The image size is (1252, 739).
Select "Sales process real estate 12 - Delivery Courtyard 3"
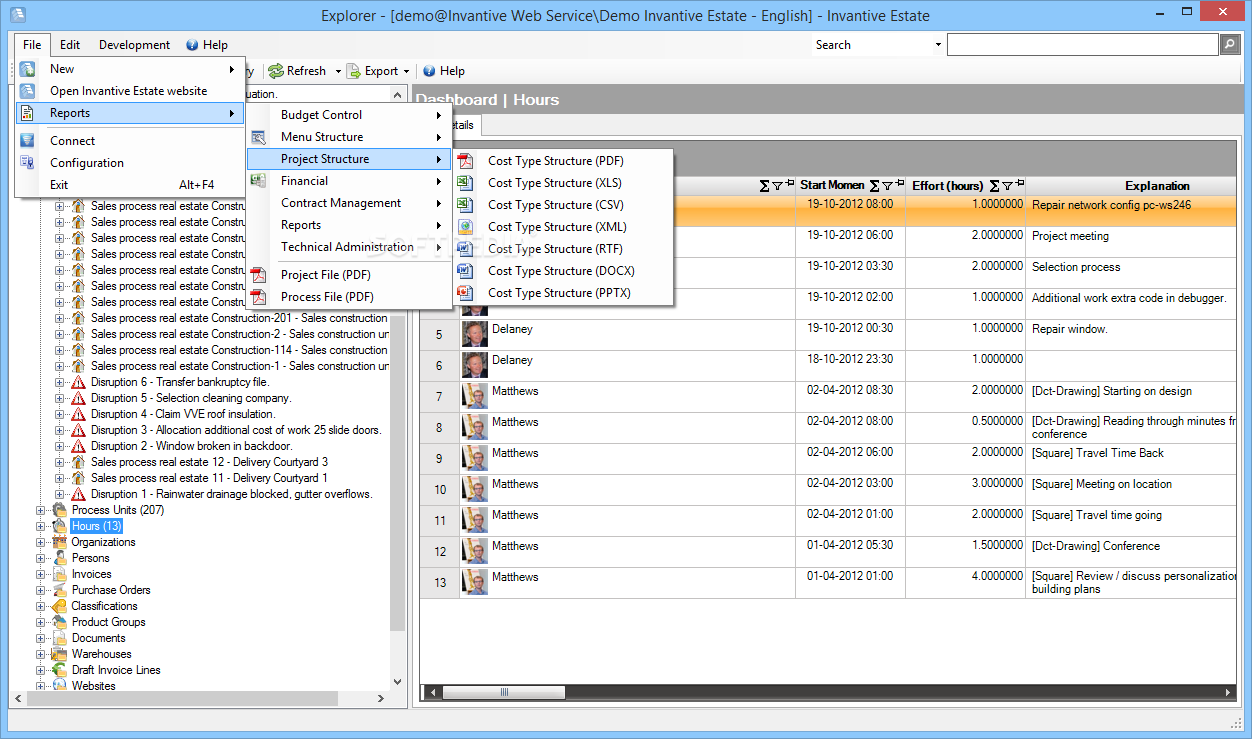point(209,462)
